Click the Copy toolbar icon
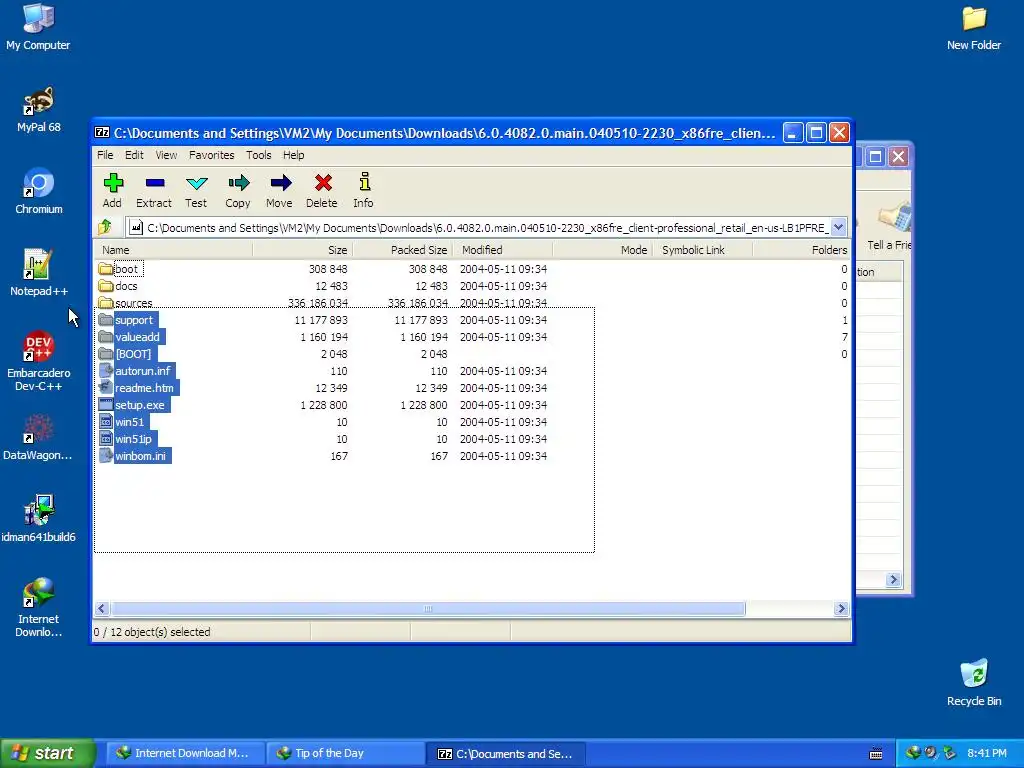 238,191
